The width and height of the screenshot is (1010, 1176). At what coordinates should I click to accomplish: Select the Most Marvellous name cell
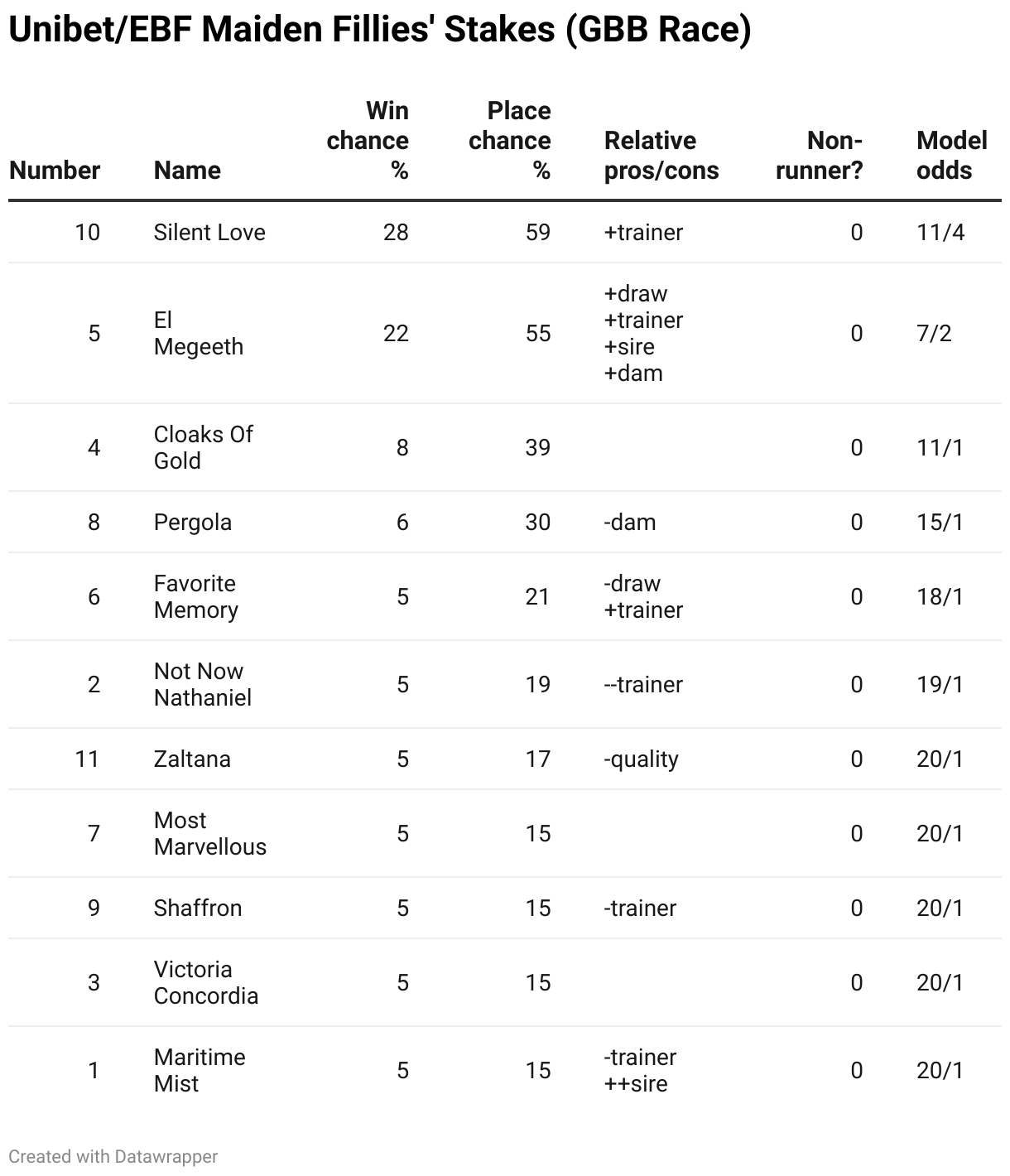click(x=210, y=833)
